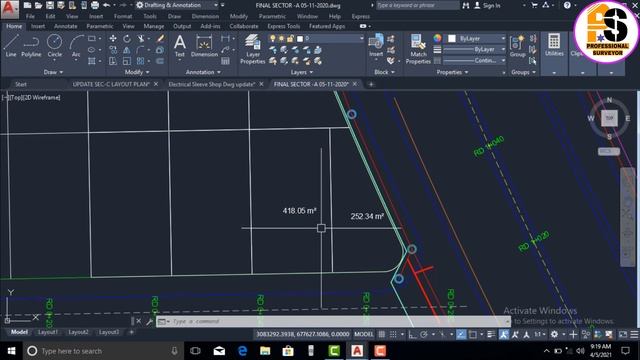Add a new drawing tab with plus
The width and height of the screenshot is (640, 360).
tap(371, 84)
